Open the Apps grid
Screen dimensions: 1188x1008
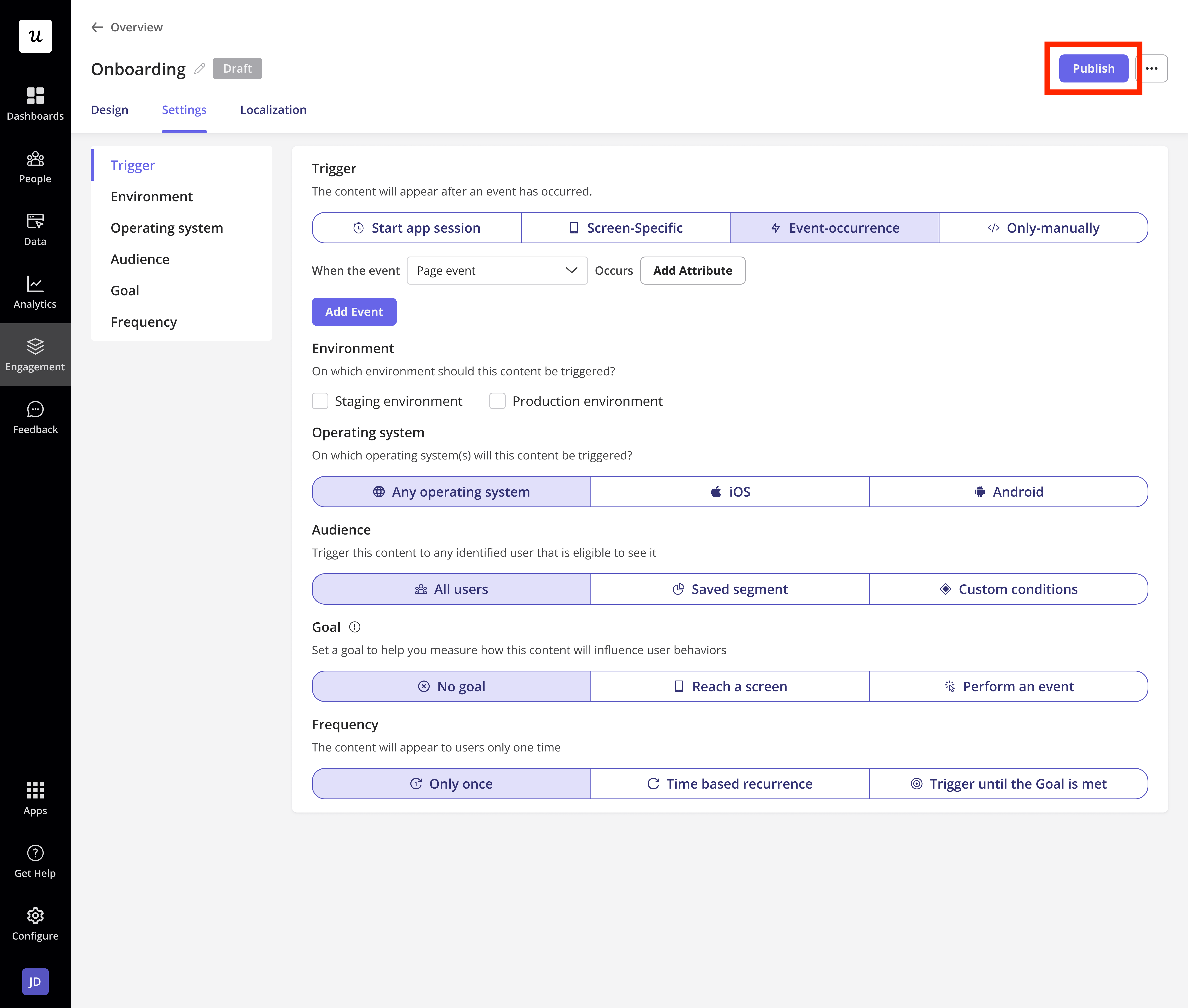35,798
